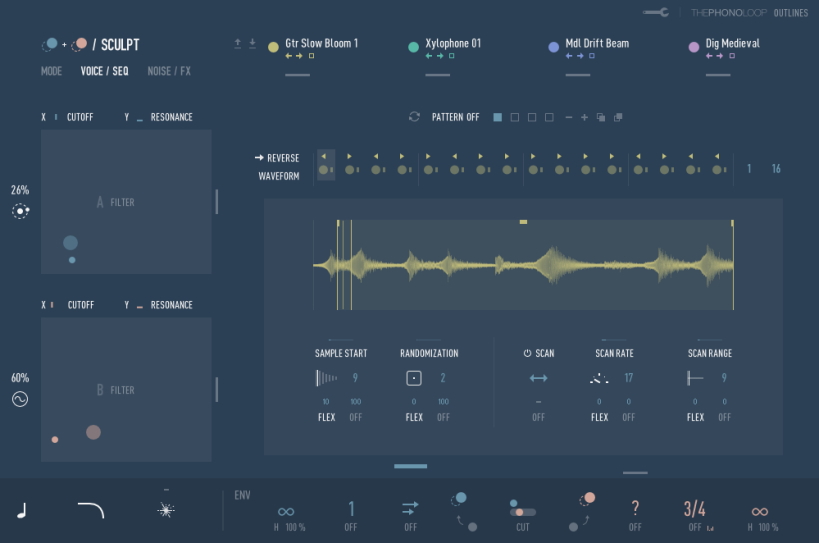Click the upload preset arrow icon

point(238,43)
